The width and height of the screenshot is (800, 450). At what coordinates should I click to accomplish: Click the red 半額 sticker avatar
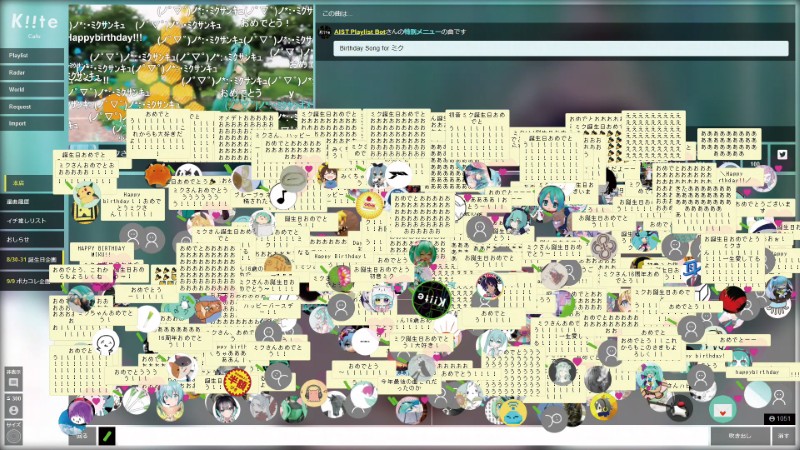(237, 381)
